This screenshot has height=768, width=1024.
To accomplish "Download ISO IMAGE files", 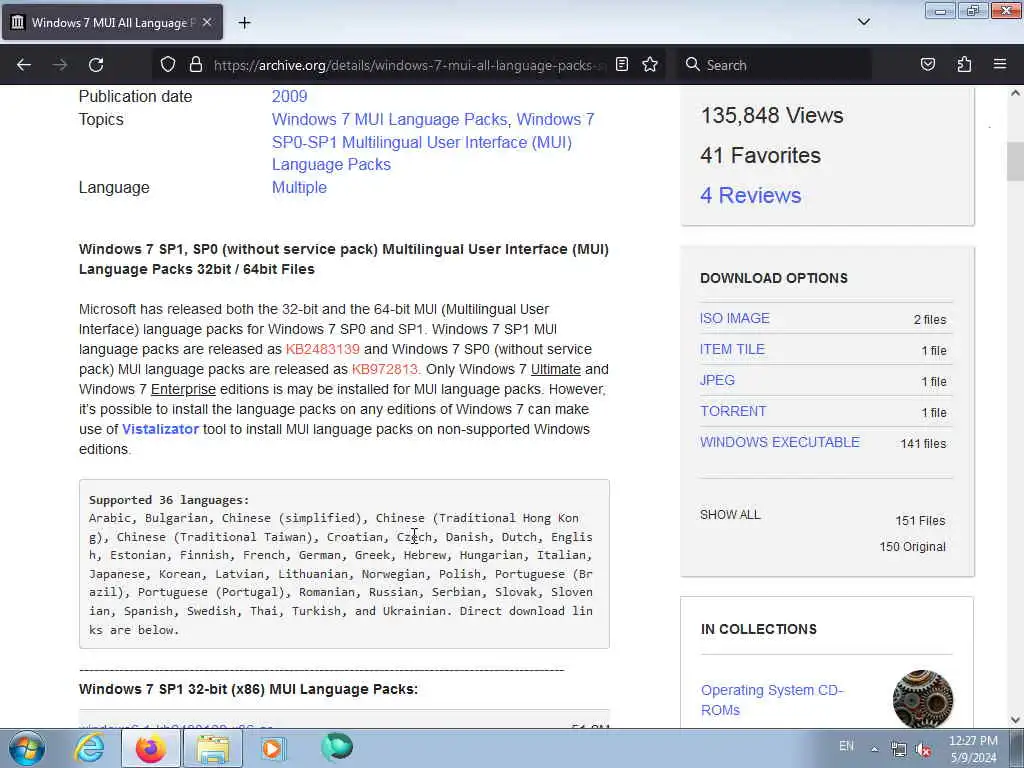I will coord(735,318).
